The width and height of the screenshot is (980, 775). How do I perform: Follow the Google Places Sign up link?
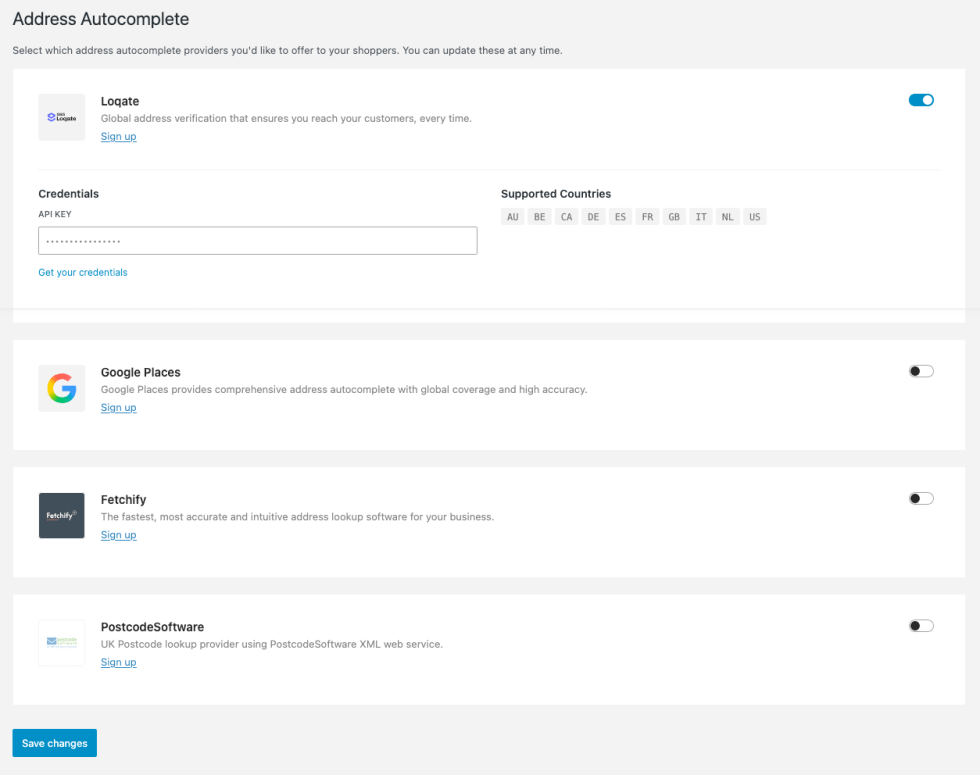pos(118,408)
